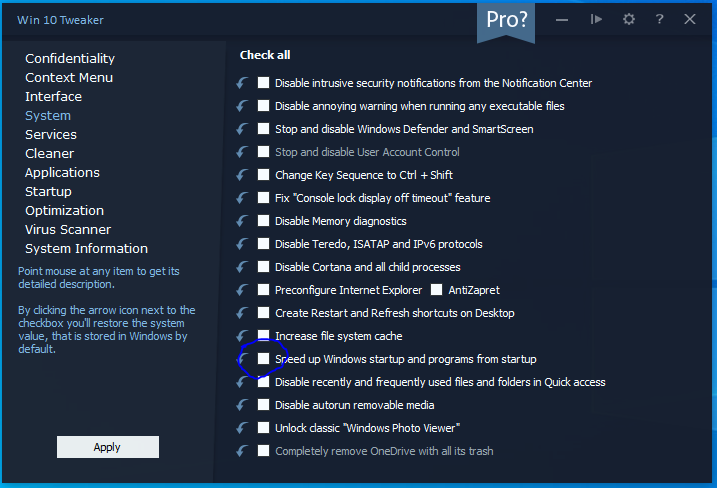The image size is (717, 488).
Task: Click the Pro? banner
Action: (x=506, y=21)
